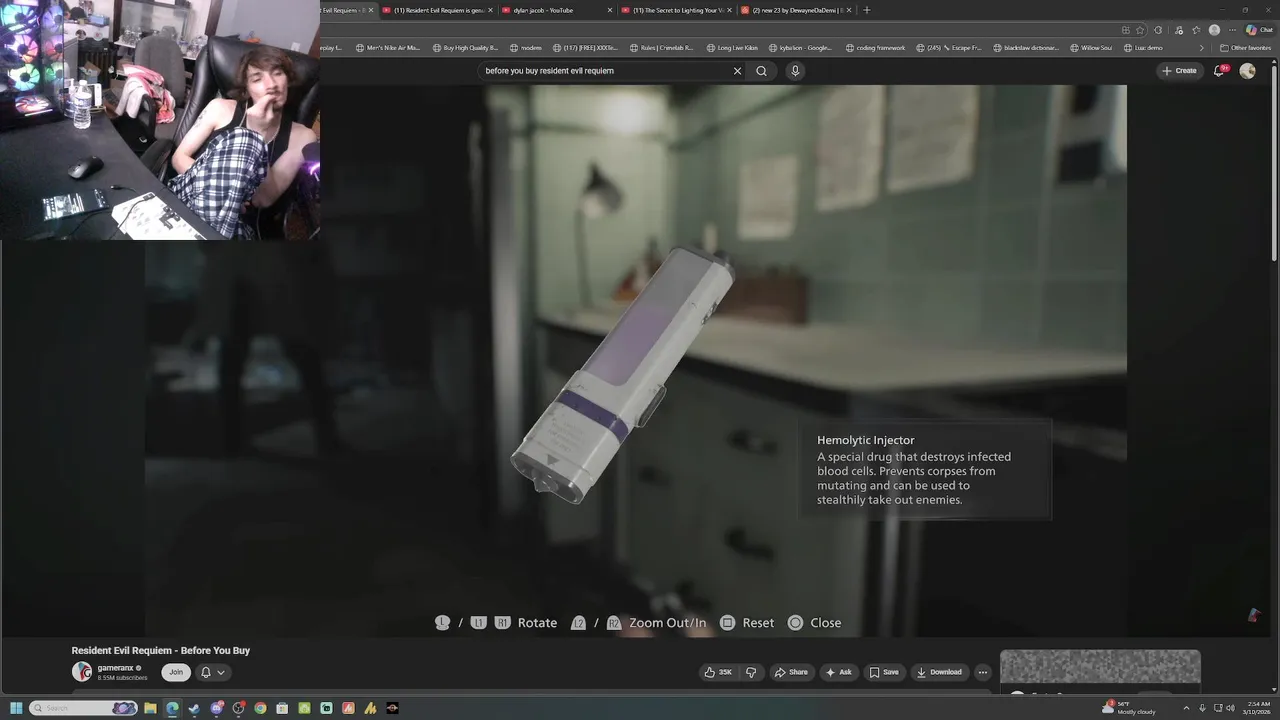Switch to 'new 23 by DewayneDaDemi' tab
Image resolution: width=1280 pixels, height=720 pixels.
coord(796,10)
